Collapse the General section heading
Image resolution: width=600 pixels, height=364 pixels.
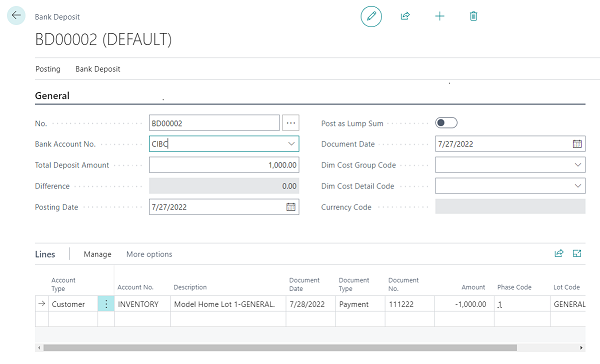(52, 96)
